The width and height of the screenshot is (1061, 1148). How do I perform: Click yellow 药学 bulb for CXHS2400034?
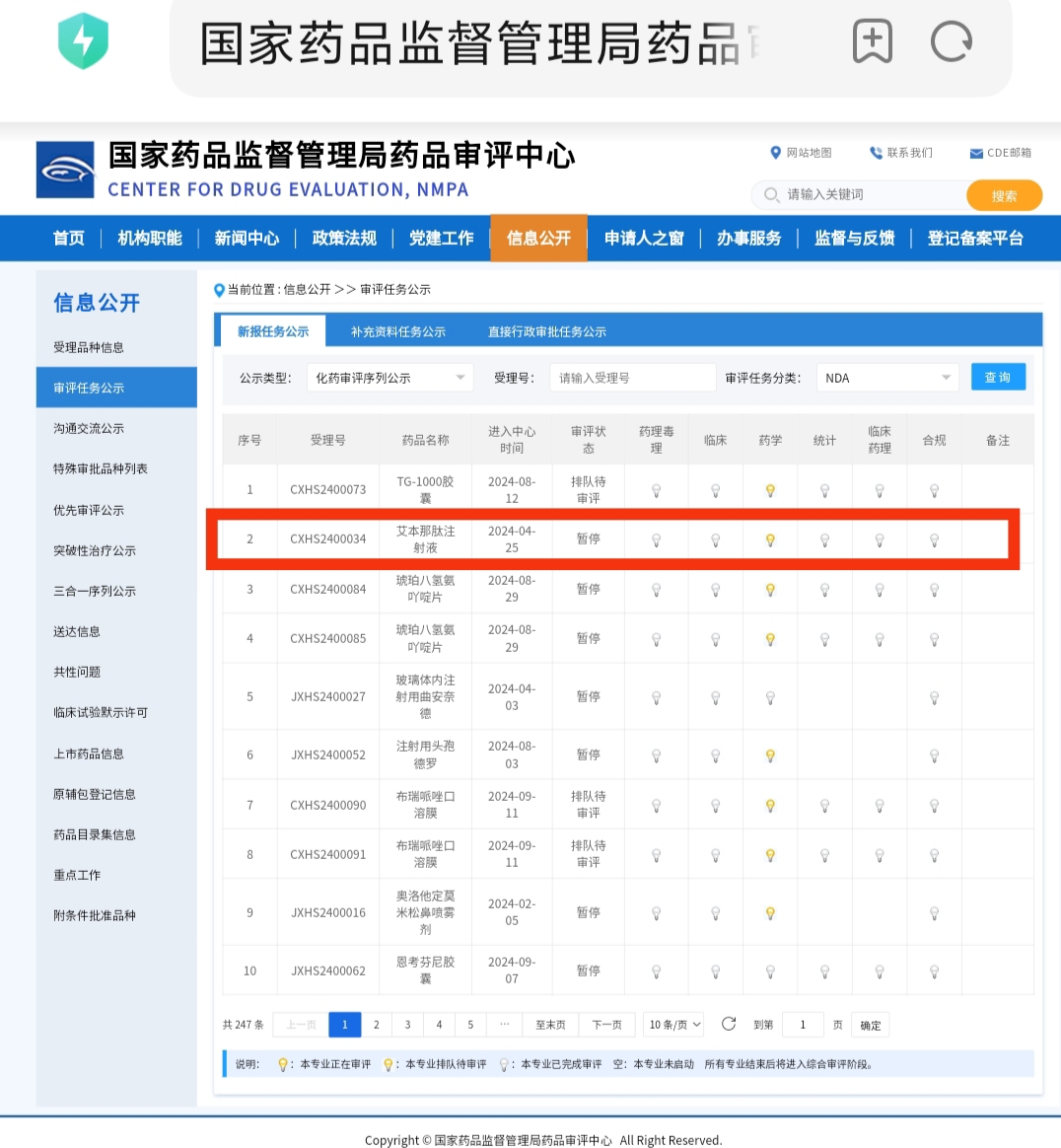[770, 540]
